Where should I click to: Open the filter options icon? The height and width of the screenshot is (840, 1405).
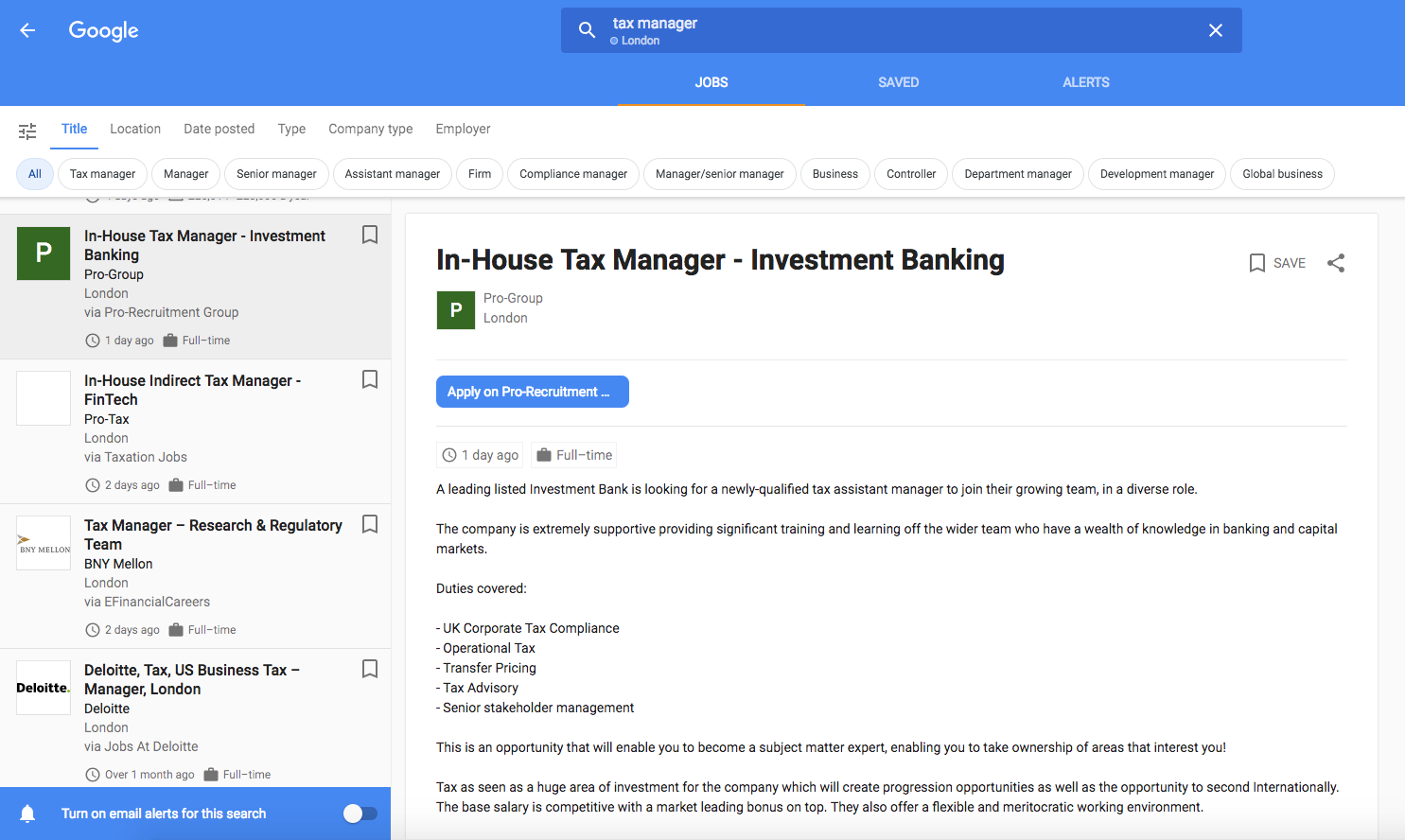click(27, 131)
